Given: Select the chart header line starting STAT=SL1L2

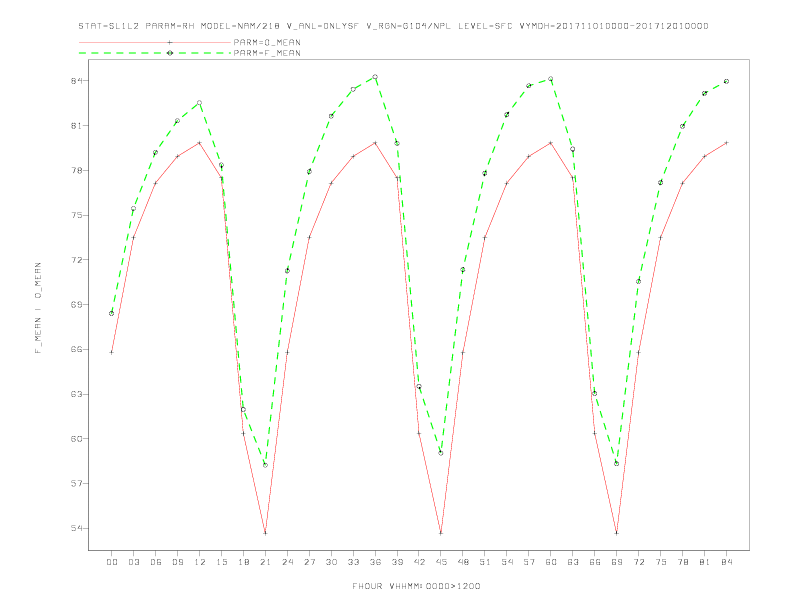Looking at the screenshot, I should [393, 26].
